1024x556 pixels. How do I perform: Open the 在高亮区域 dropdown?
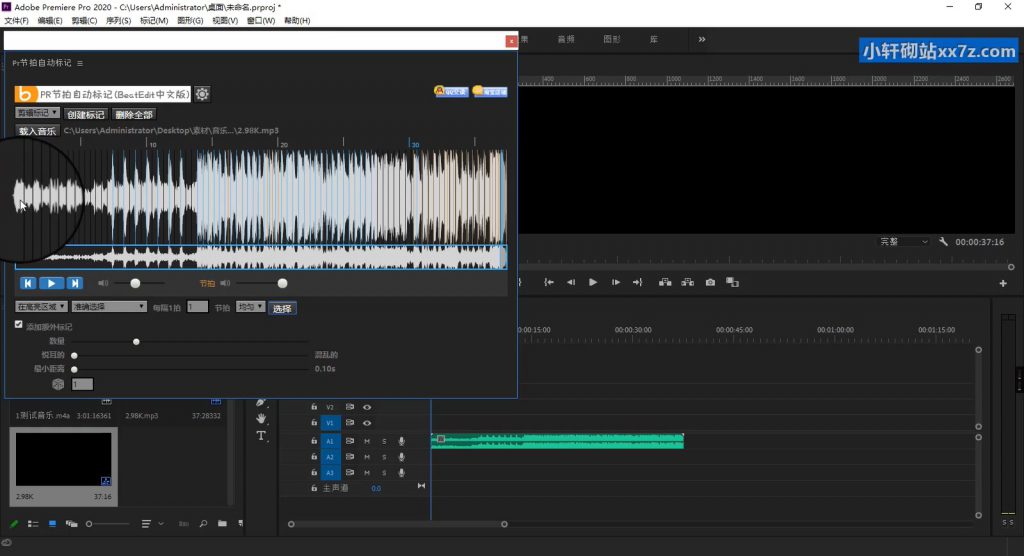[41, 306]
